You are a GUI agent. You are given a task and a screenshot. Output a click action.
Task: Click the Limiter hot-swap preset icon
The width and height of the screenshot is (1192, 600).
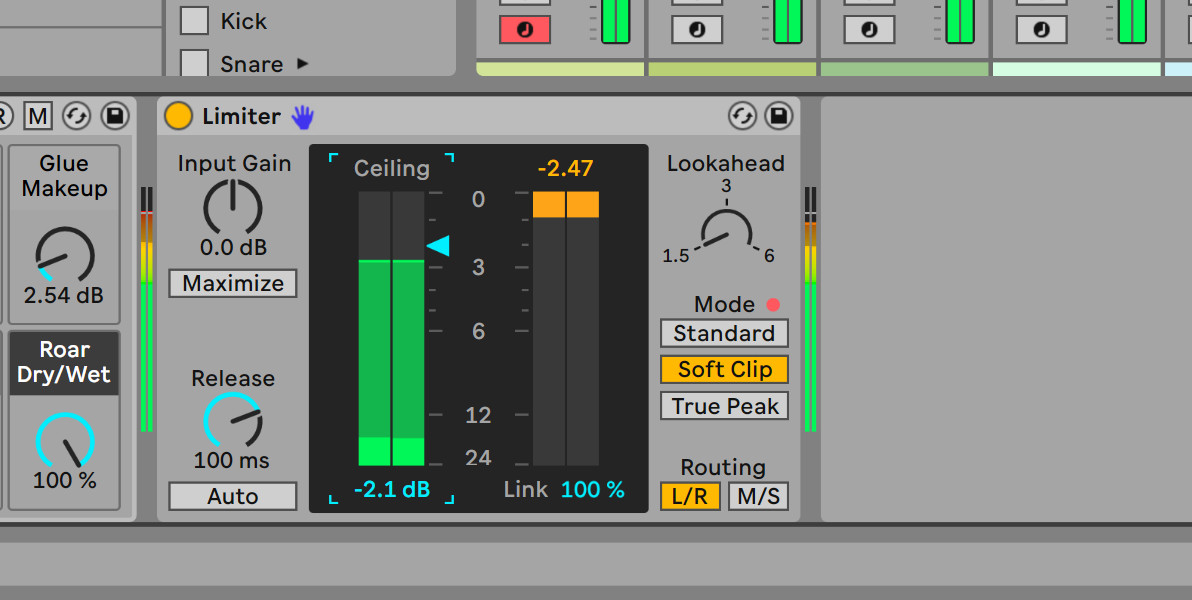[742, 116]
